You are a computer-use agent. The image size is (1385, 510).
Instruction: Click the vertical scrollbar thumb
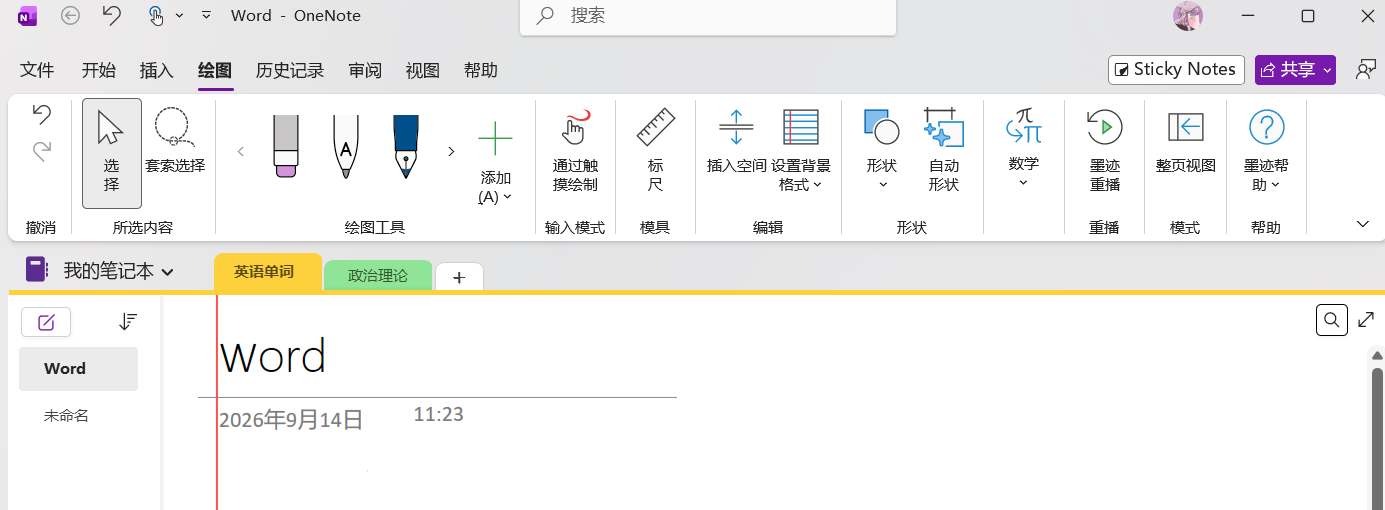click(1377, 437)
